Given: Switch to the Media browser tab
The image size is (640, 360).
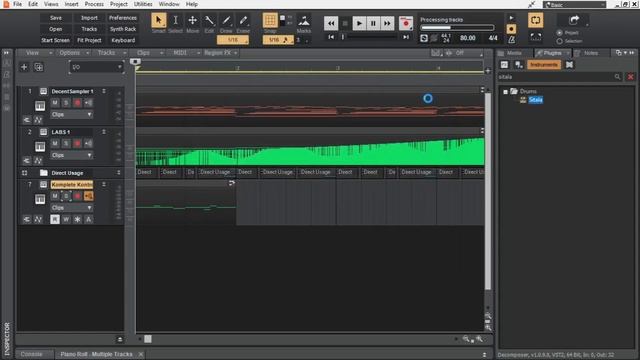Looking at the screenshot, I should click(514, 53).
